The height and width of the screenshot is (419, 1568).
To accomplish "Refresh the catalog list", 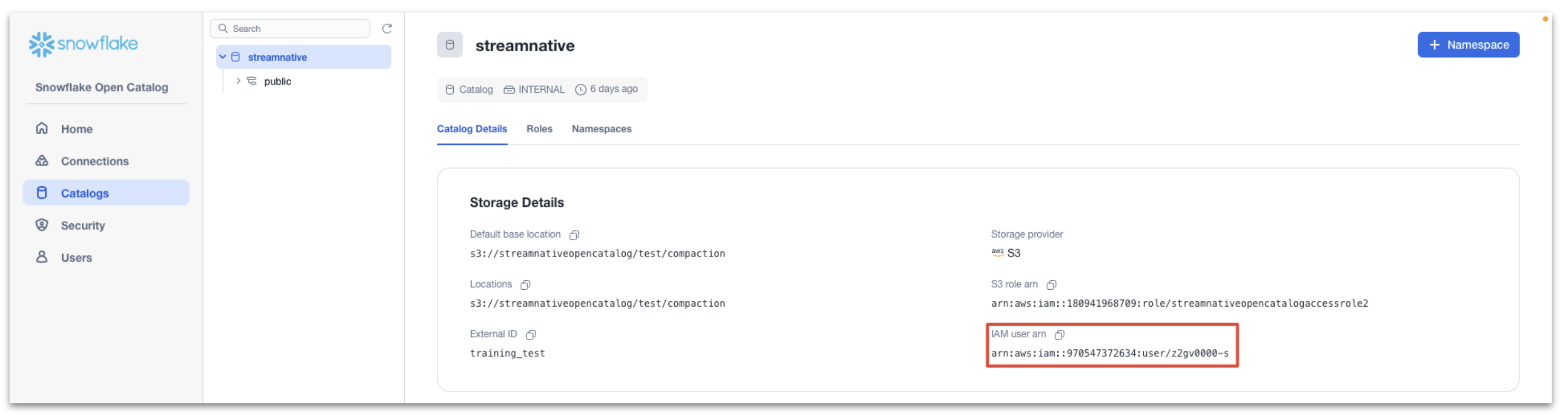I will pyautogui.click(x=387, y=28).
